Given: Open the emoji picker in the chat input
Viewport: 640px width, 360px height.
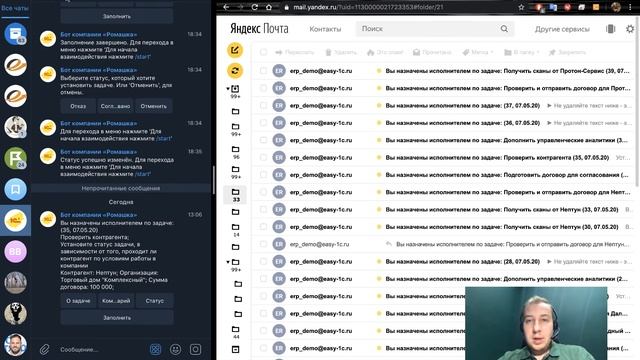Looking at the screenshot, I should 176,349.
